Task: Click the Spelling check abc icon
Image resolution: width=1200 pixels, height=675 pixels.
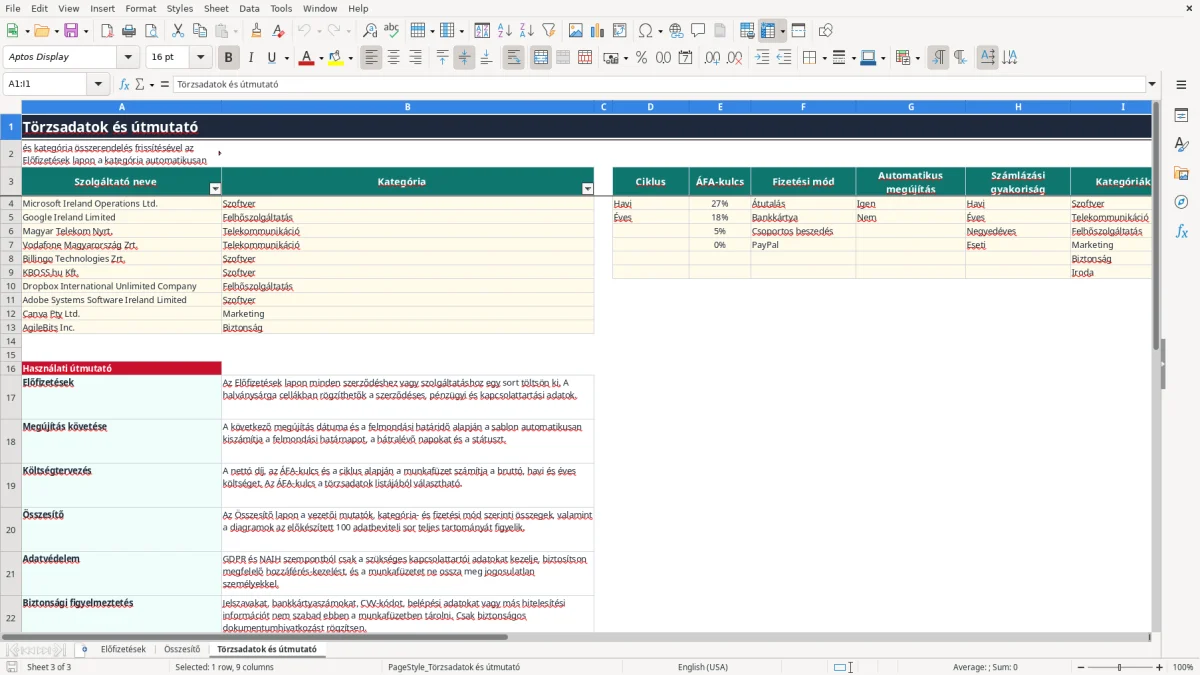Action: 392,31
